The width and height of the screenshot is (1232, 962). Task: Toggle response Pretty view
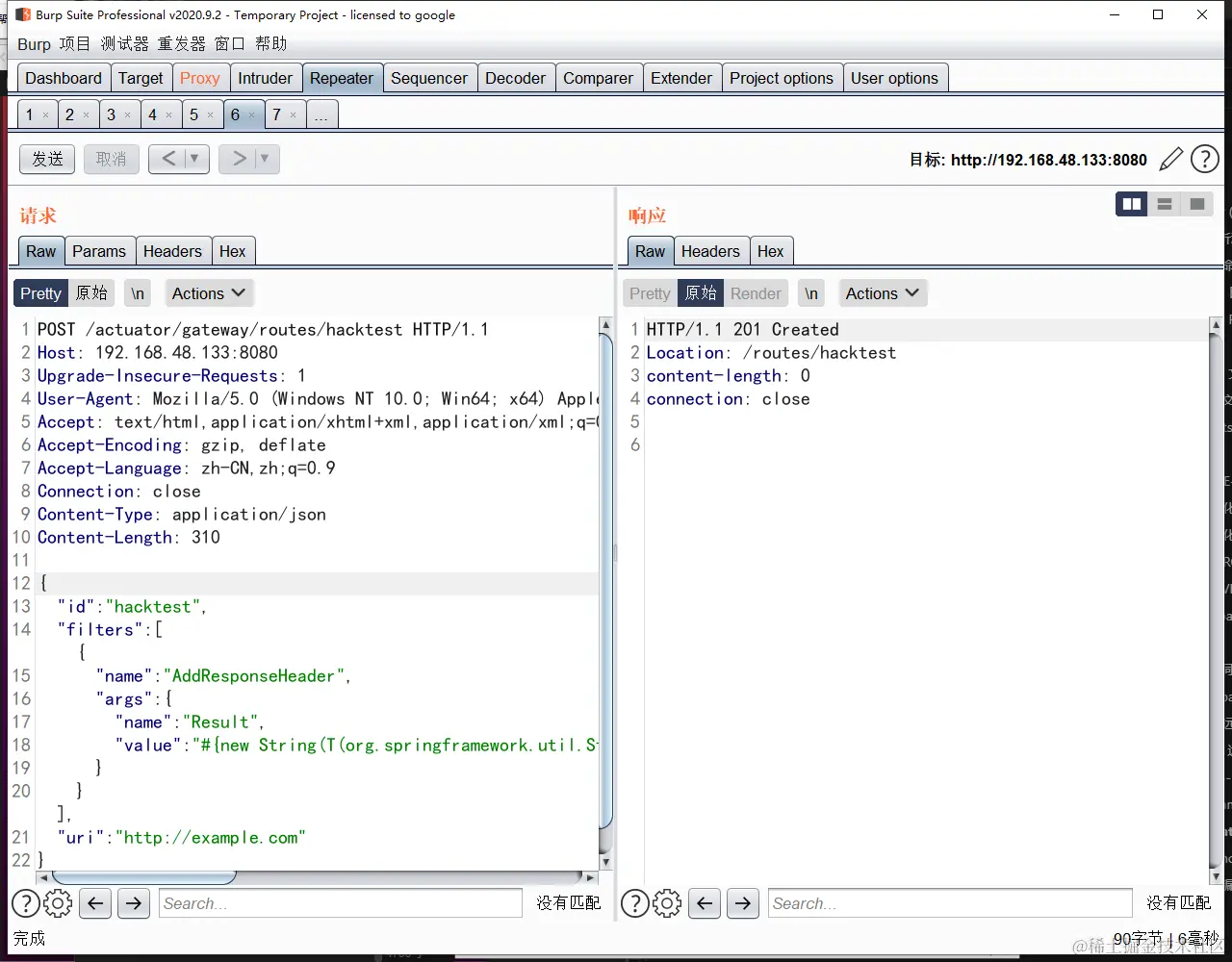coord(650,293)
